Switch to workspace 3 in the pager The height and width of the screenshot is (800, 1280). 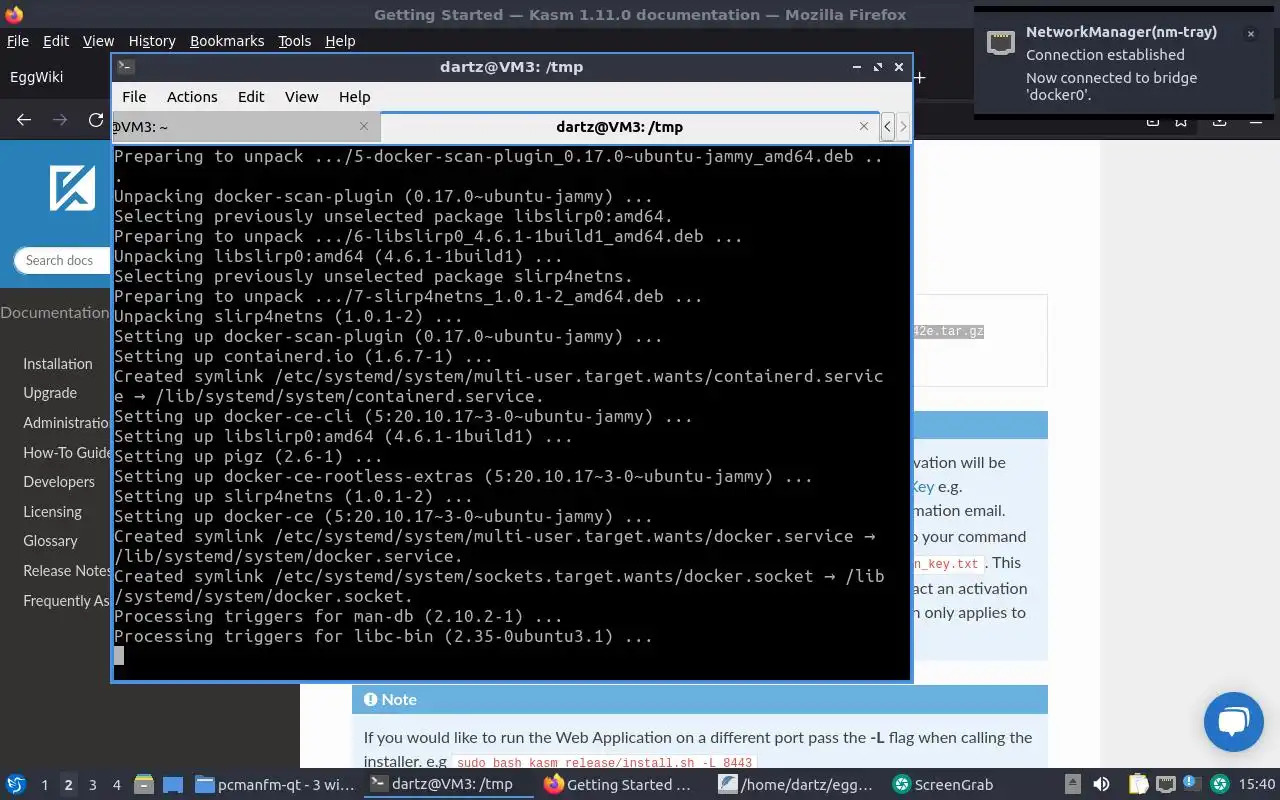93,785
